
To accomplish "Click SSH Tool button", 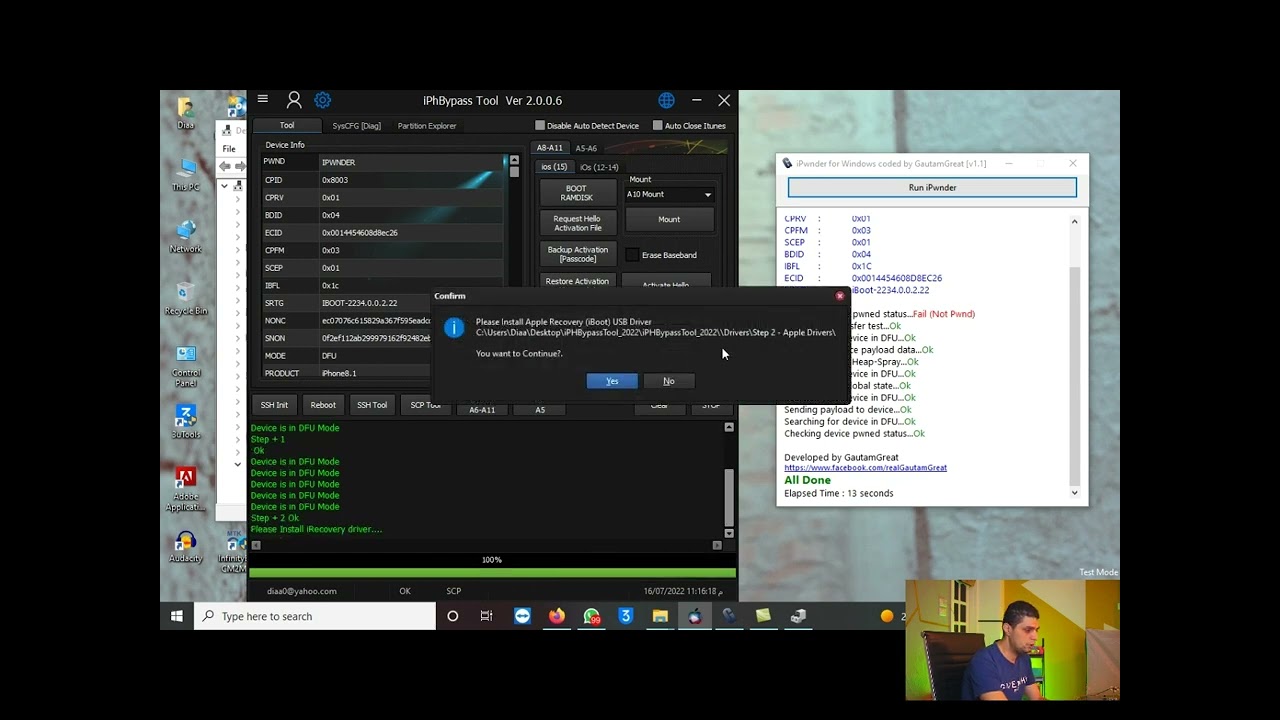I will (372, 405).
